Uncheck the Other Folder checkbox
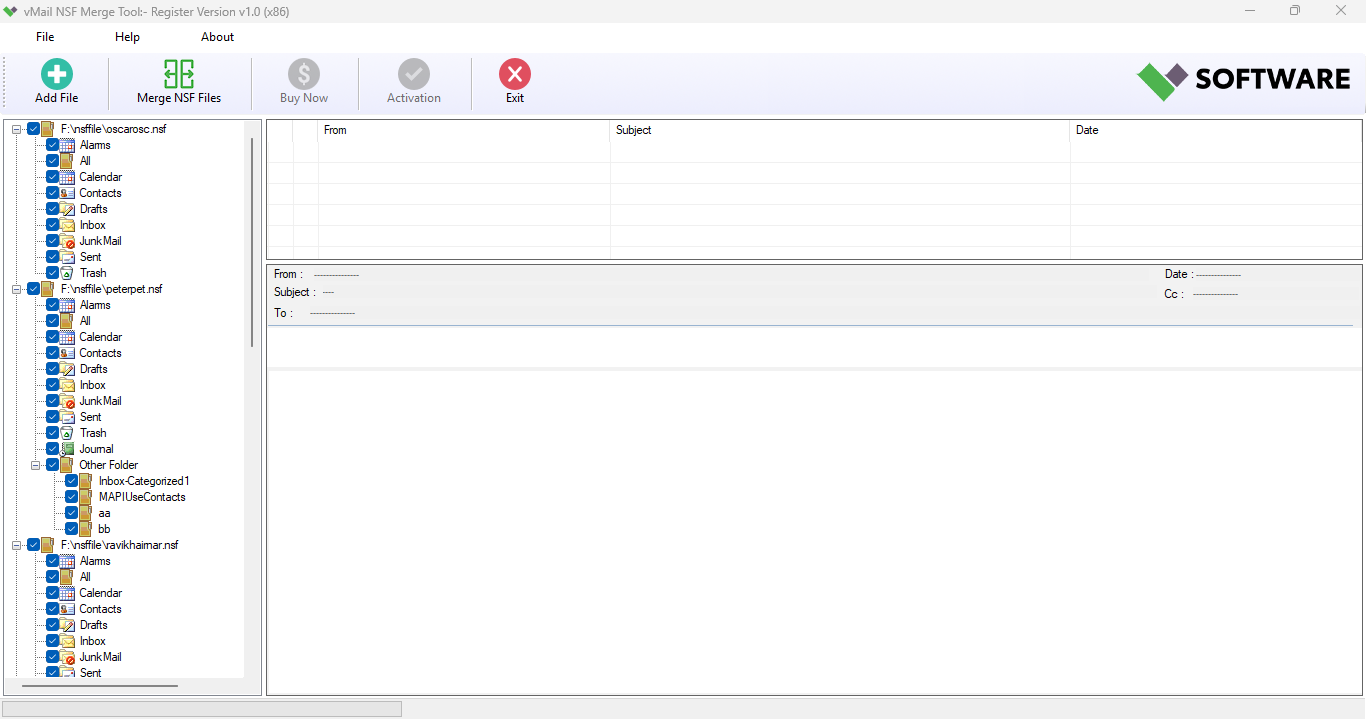 point(52,465)
